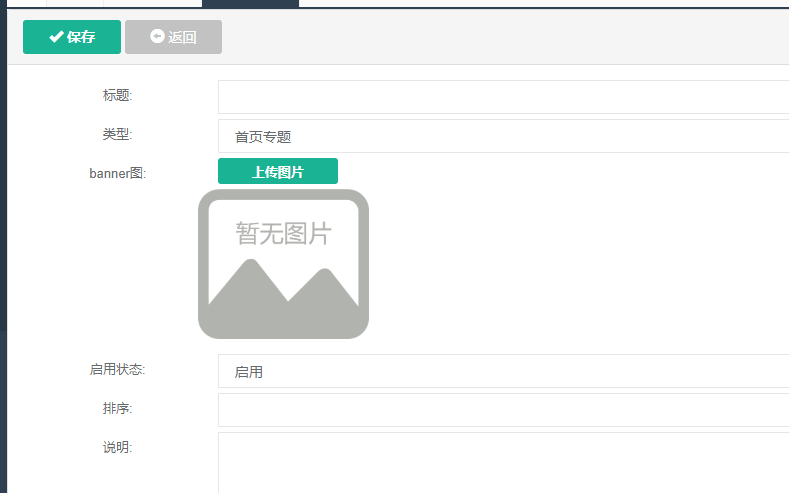The image size is (789, 493).
Task: Click the 标题 field label
Action: (117, 95)
